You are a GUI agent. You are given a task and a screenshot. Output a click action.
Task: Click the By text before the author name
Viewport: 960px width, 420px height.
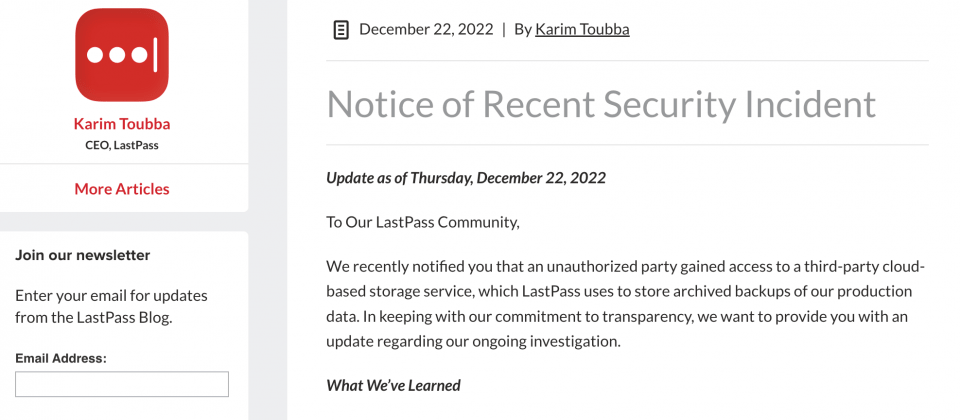click(x=523, y=29)
